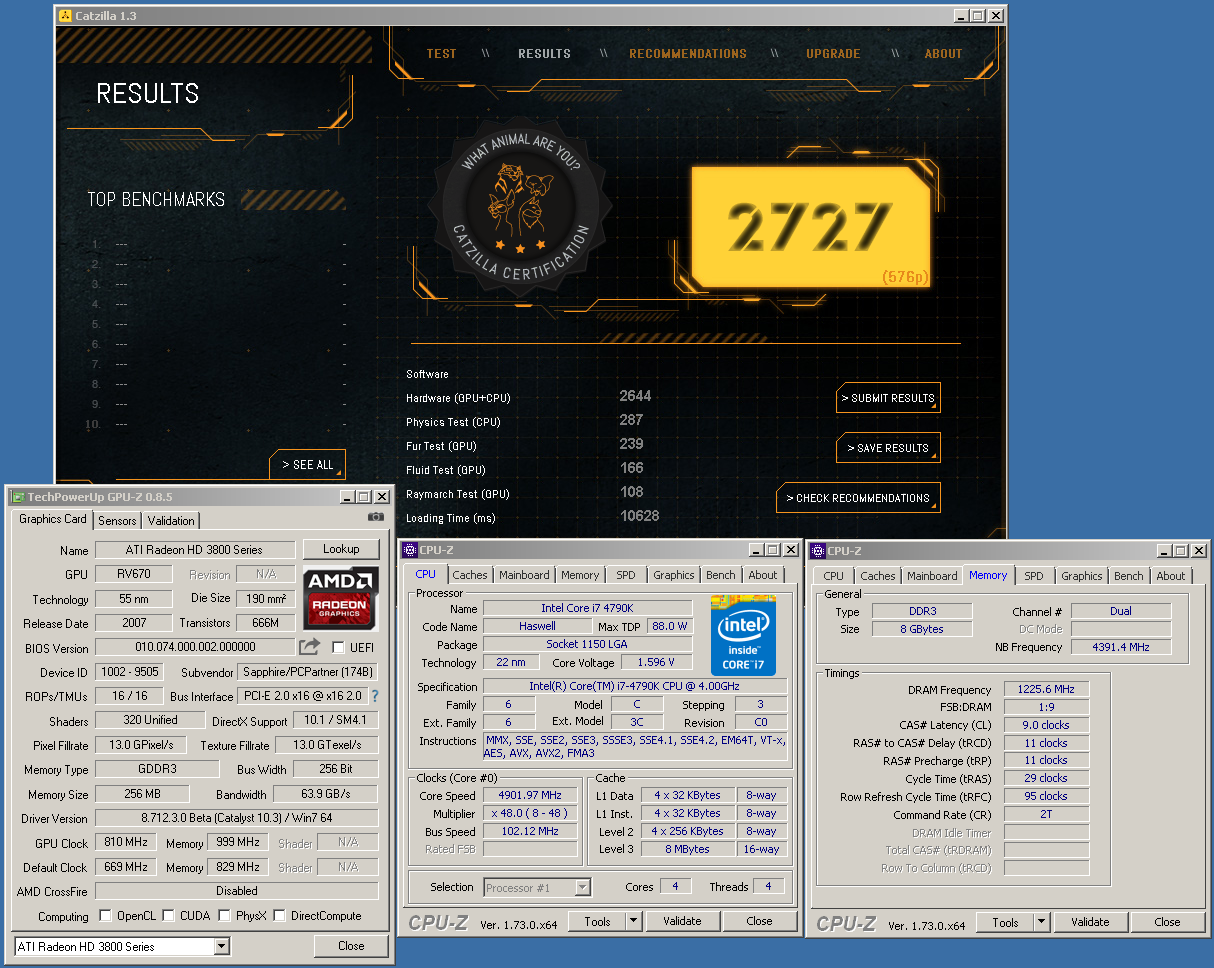This screenshot has height=968, width=1214.
Task: Click the GPU-Z title bar app icon
Action: 17,497
